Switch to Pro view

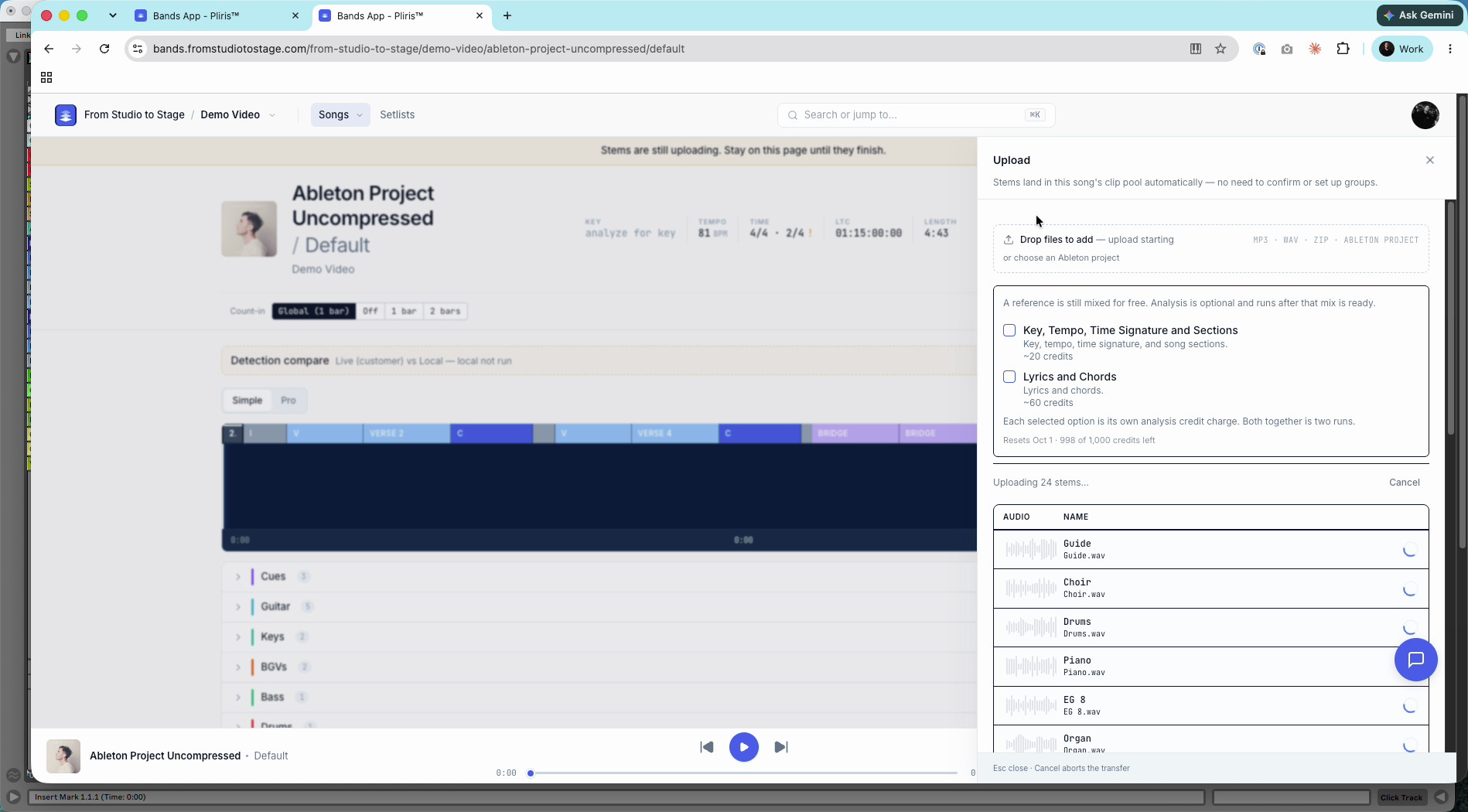pos(288,401)
